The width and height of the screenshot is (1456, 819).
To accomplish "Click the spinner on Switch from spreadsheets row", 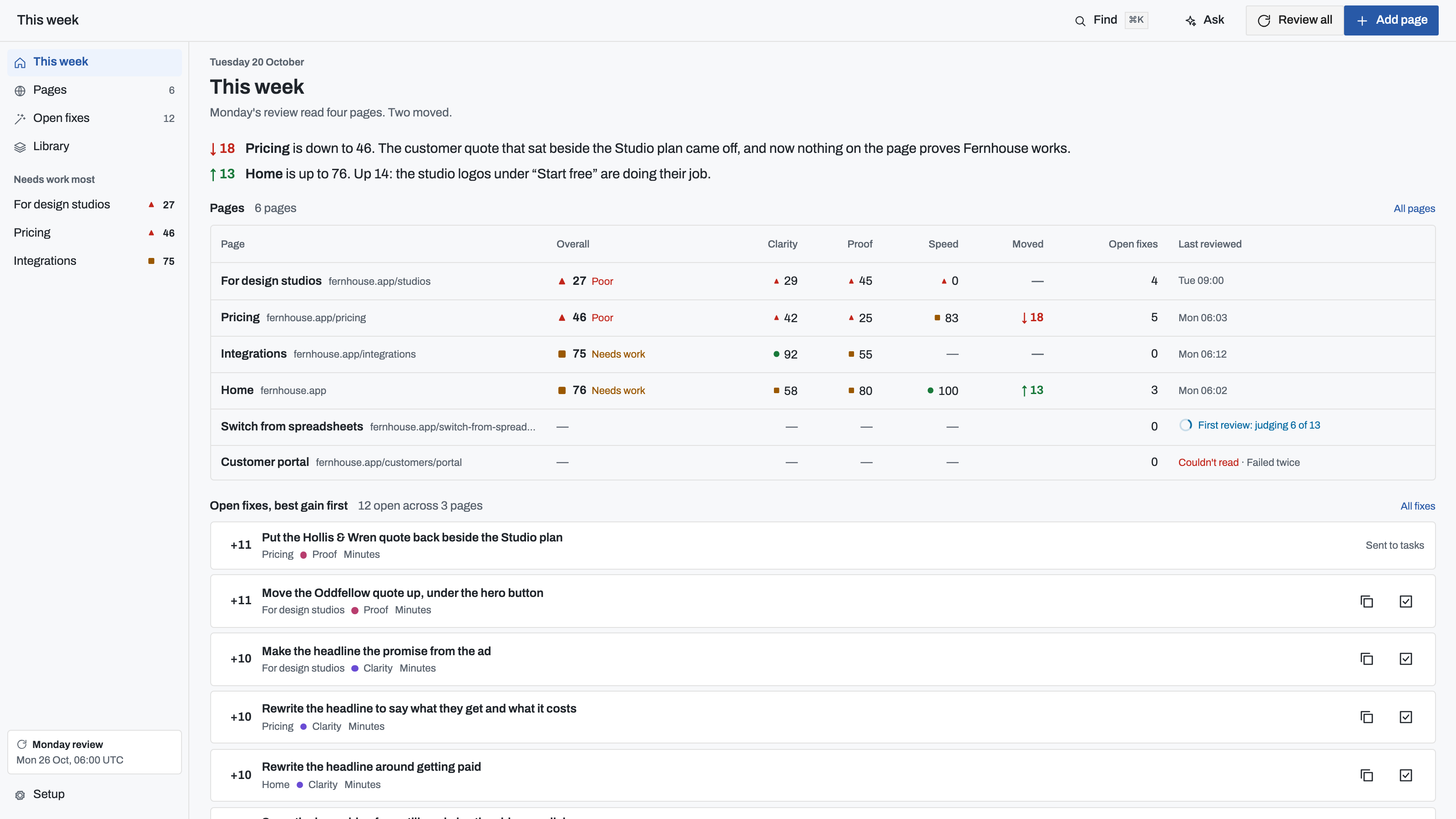I will pyautogui.click(x=1186, y=425).
